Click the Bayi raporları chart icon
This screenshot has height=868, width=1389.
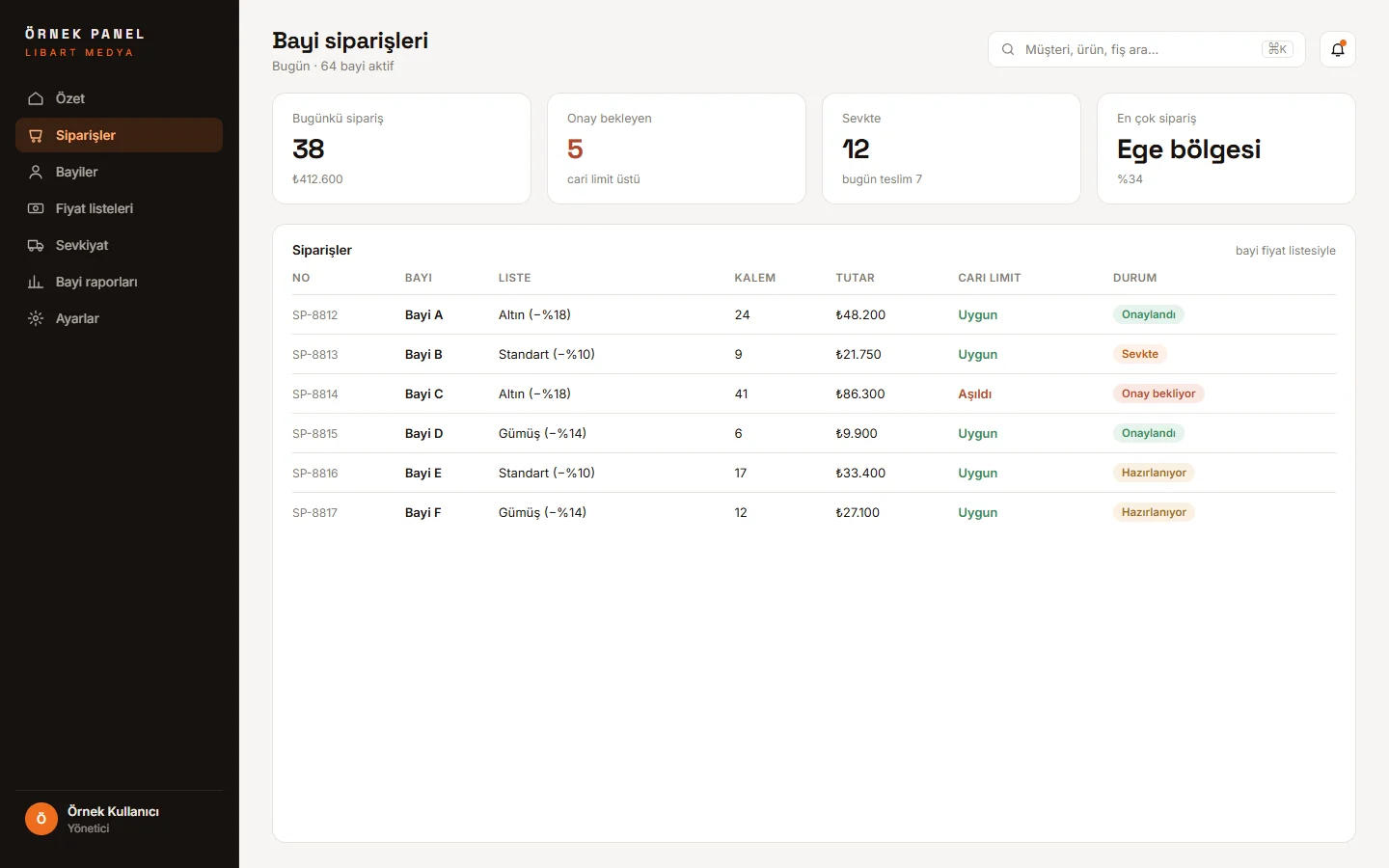pyautogui.click(x=36, y=282)
